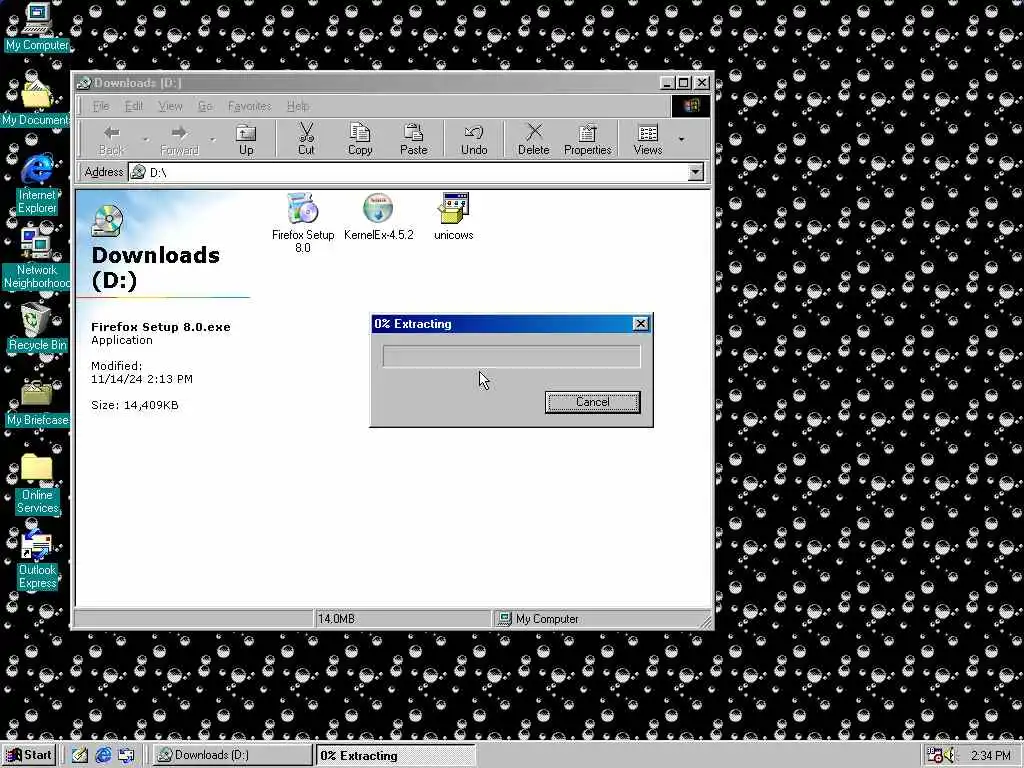The image size is (1024, 768).
Task: Click the volume speaker tray icon
Action: 950,756
